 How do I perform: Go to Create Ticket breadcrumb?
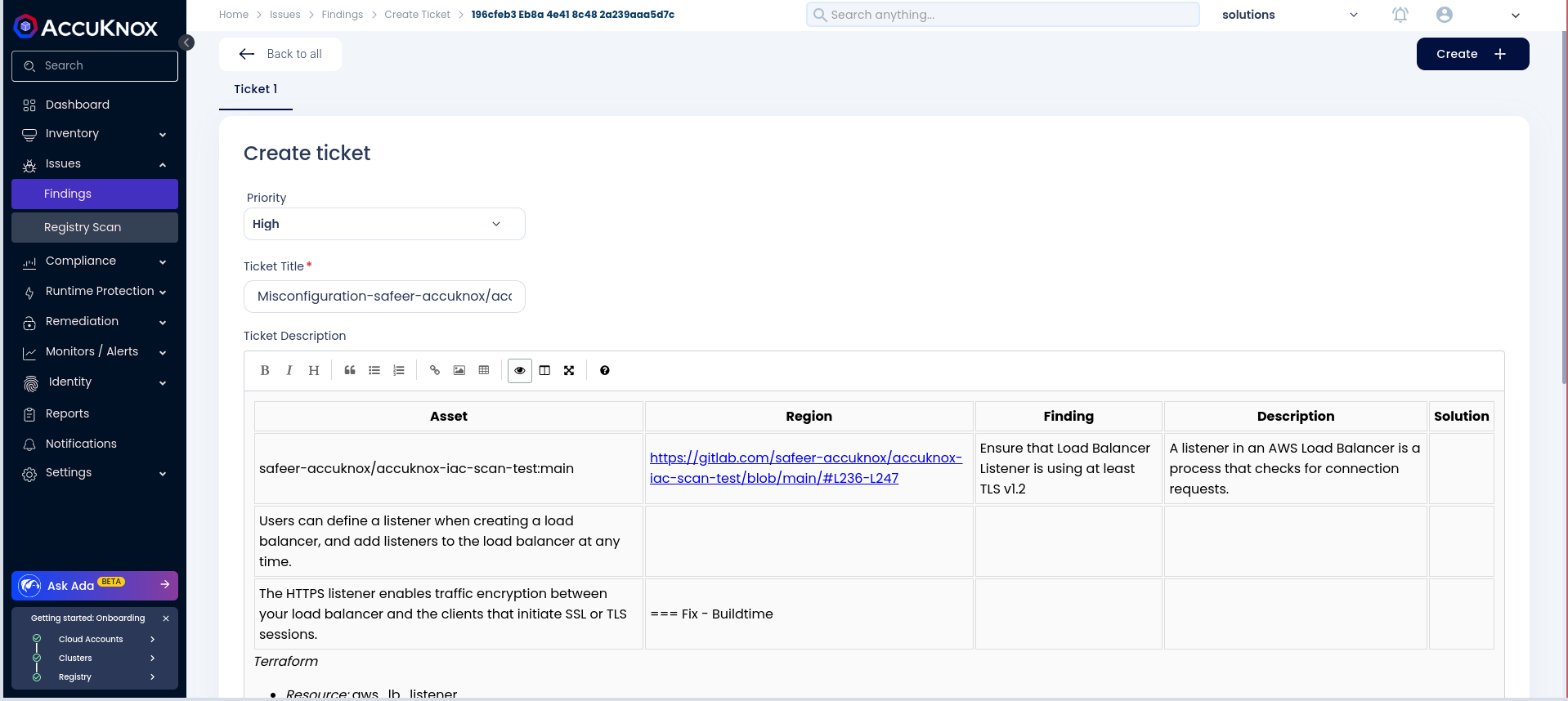[418, 15]
